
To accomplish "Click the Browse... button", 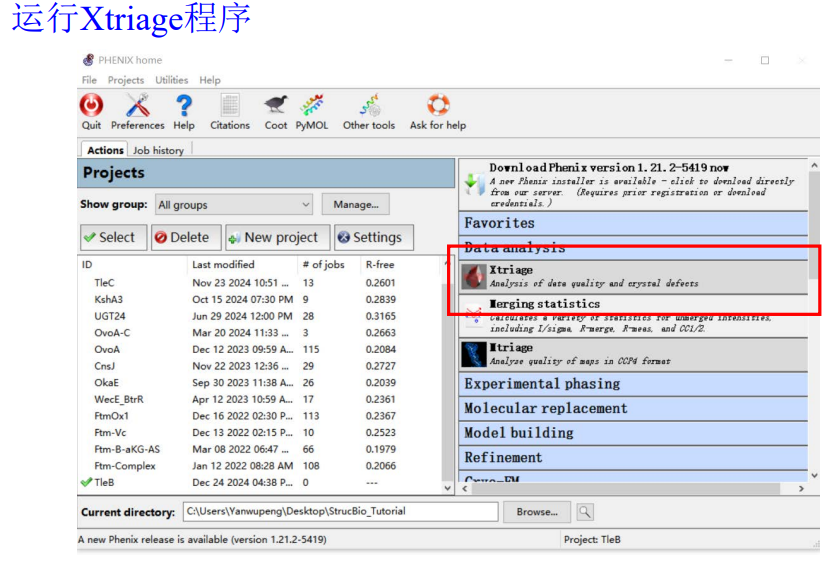I will tap(536, 512).
